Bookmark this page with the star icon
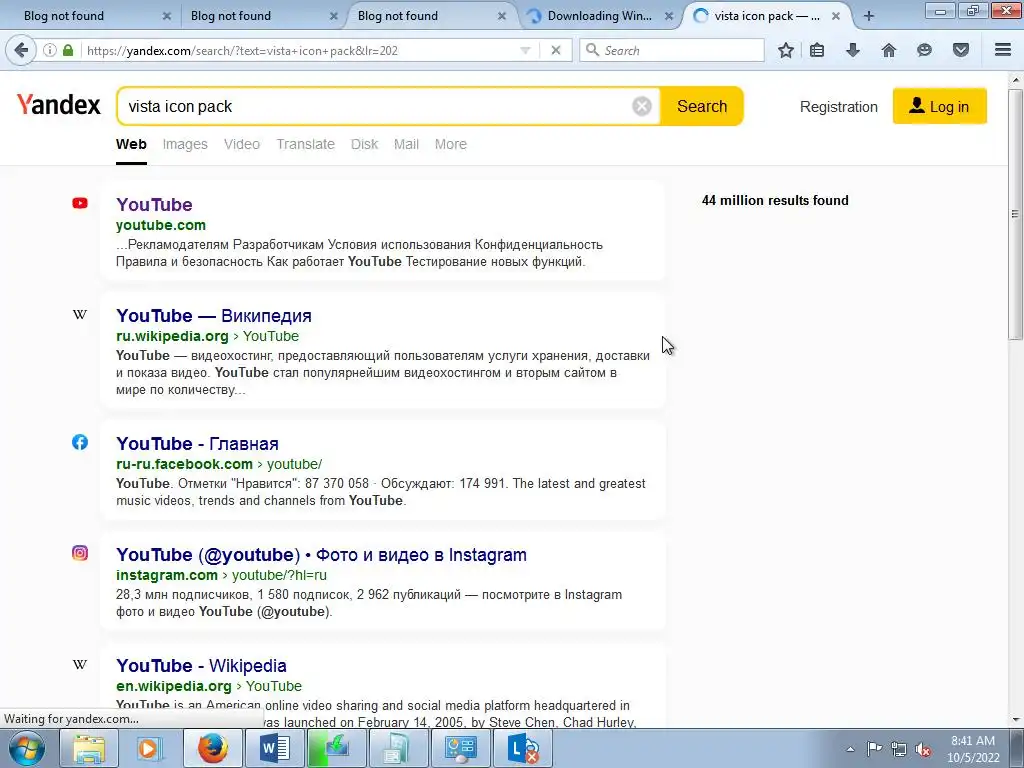 click(786, 50)
